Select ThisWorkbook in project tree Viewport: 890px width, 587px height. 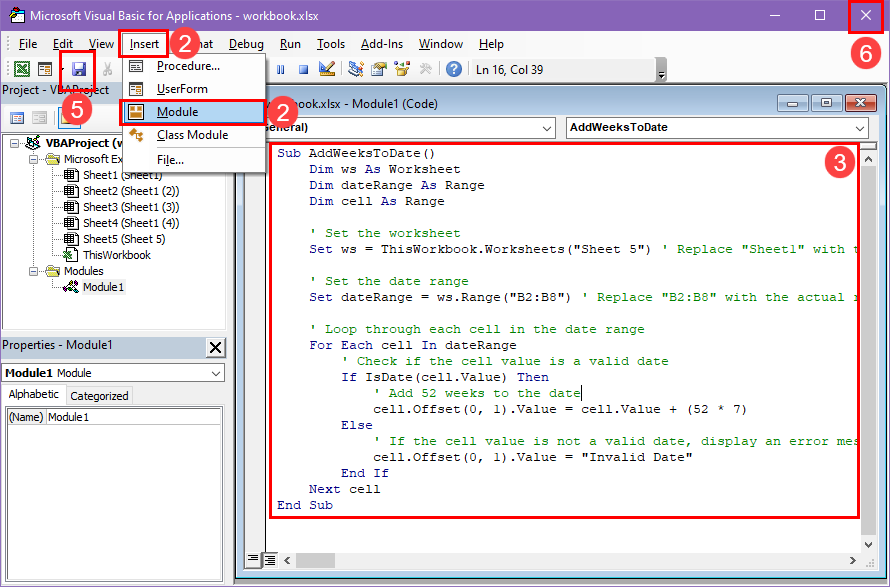coord(116,255)
